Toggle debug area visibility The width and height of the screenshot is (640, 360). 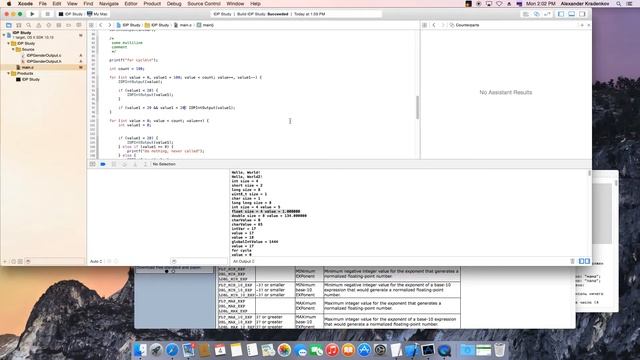(572, 14)
